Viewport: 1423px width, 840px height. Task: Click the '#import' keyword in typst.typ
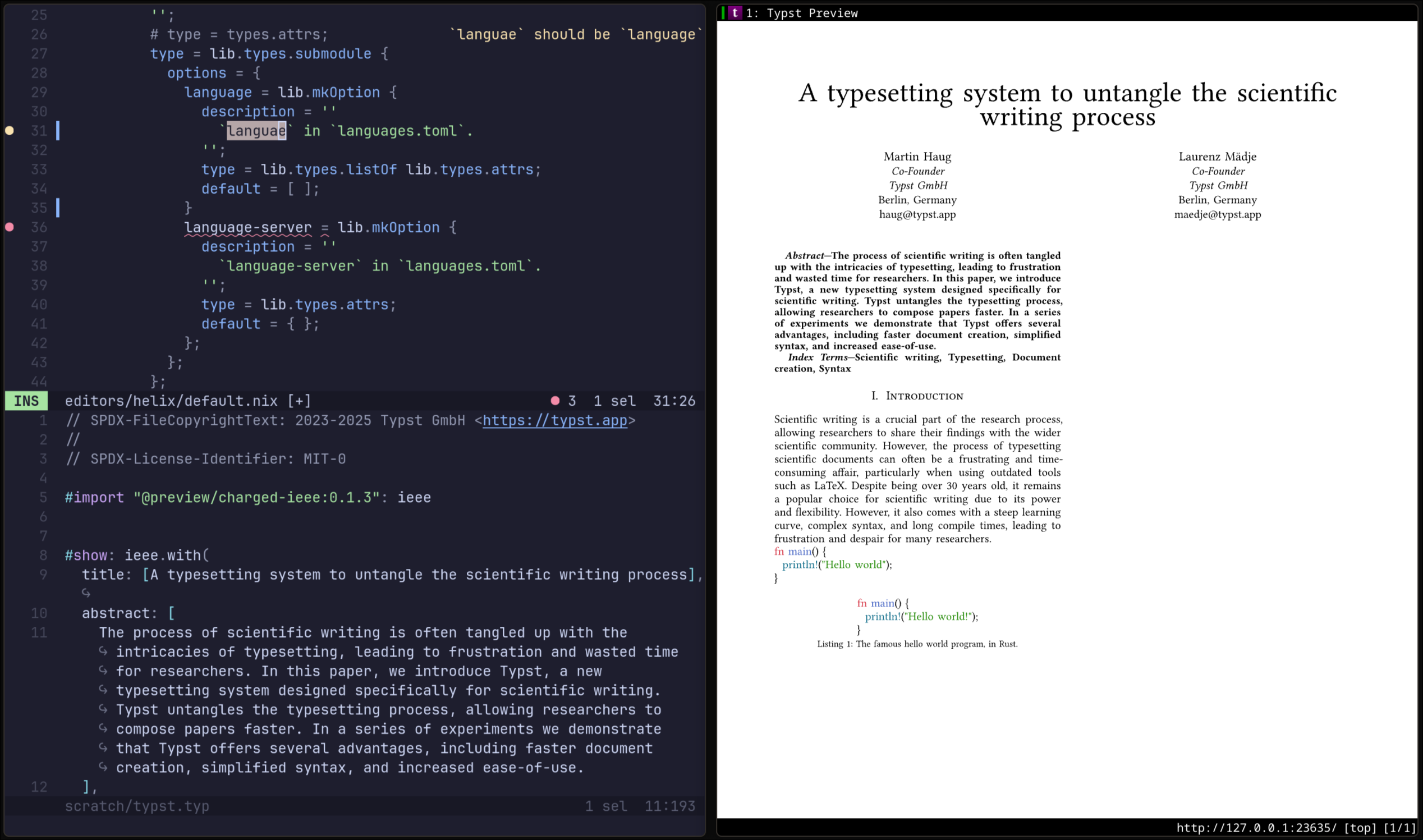pyautogui.click(x=94, y=498)
